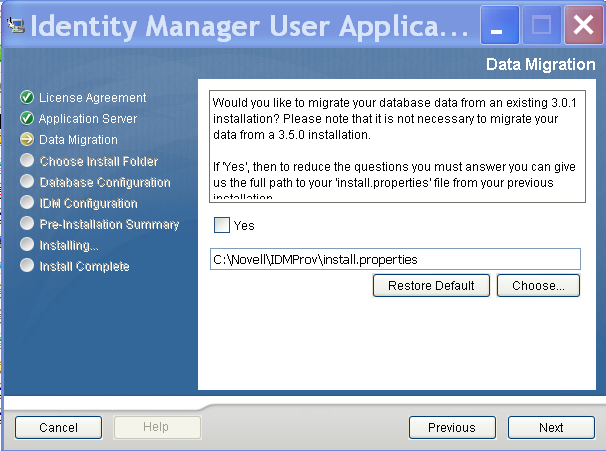The height and width of the screenshot is (451, 606).
Task: Click the Application Server green checkmark icon
Action: pyautogui.click(x=27, y=119)
